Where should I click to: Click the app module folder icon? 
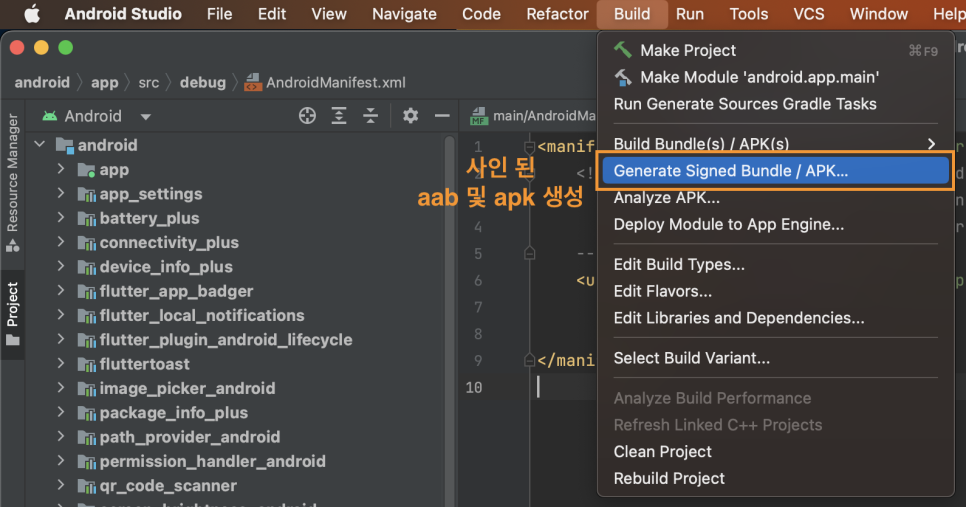pyautogui.click(x=86, y=169)
